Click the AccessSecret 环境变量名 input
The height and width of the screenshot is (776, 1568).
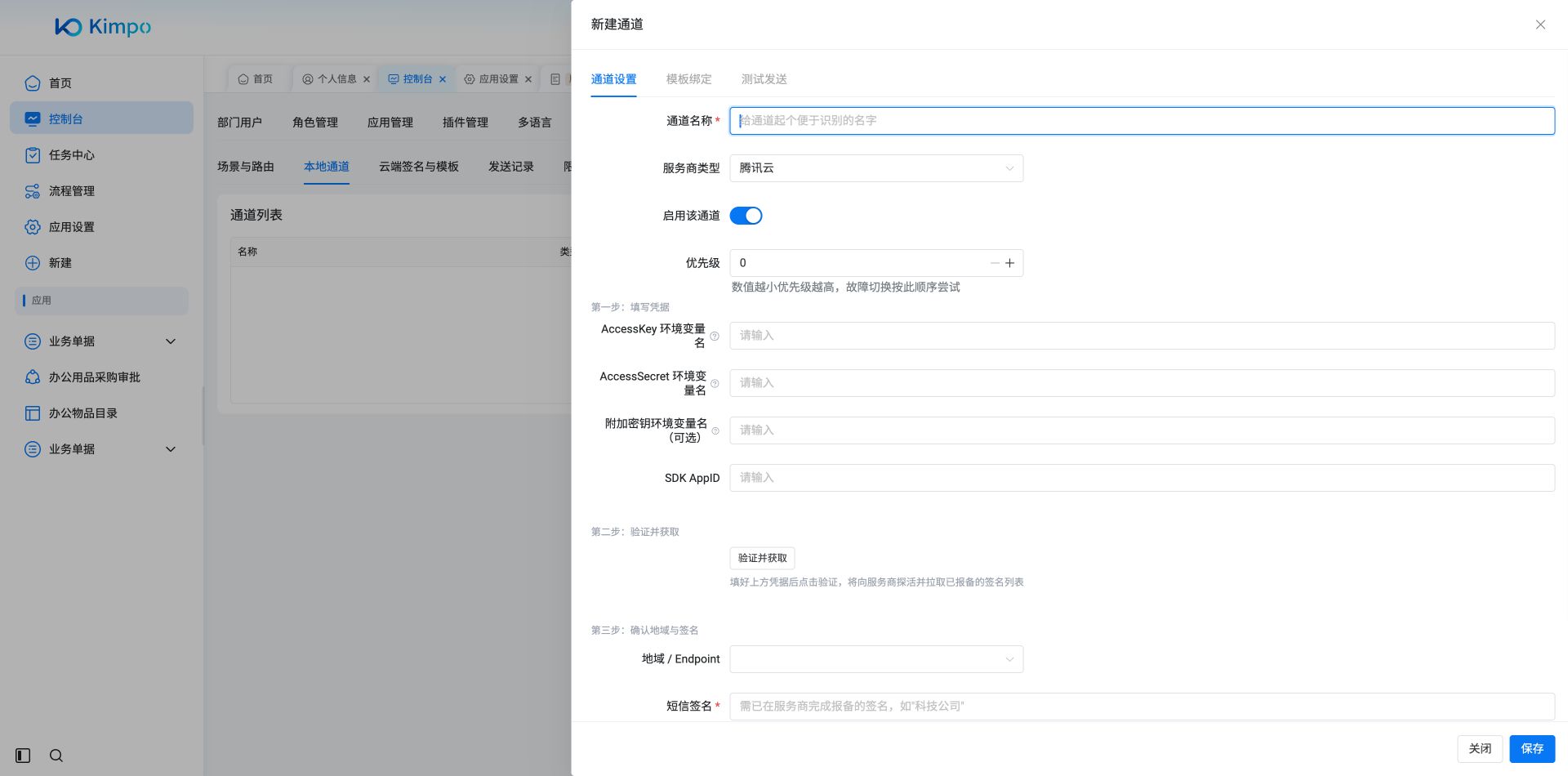tap(1142, 383)
